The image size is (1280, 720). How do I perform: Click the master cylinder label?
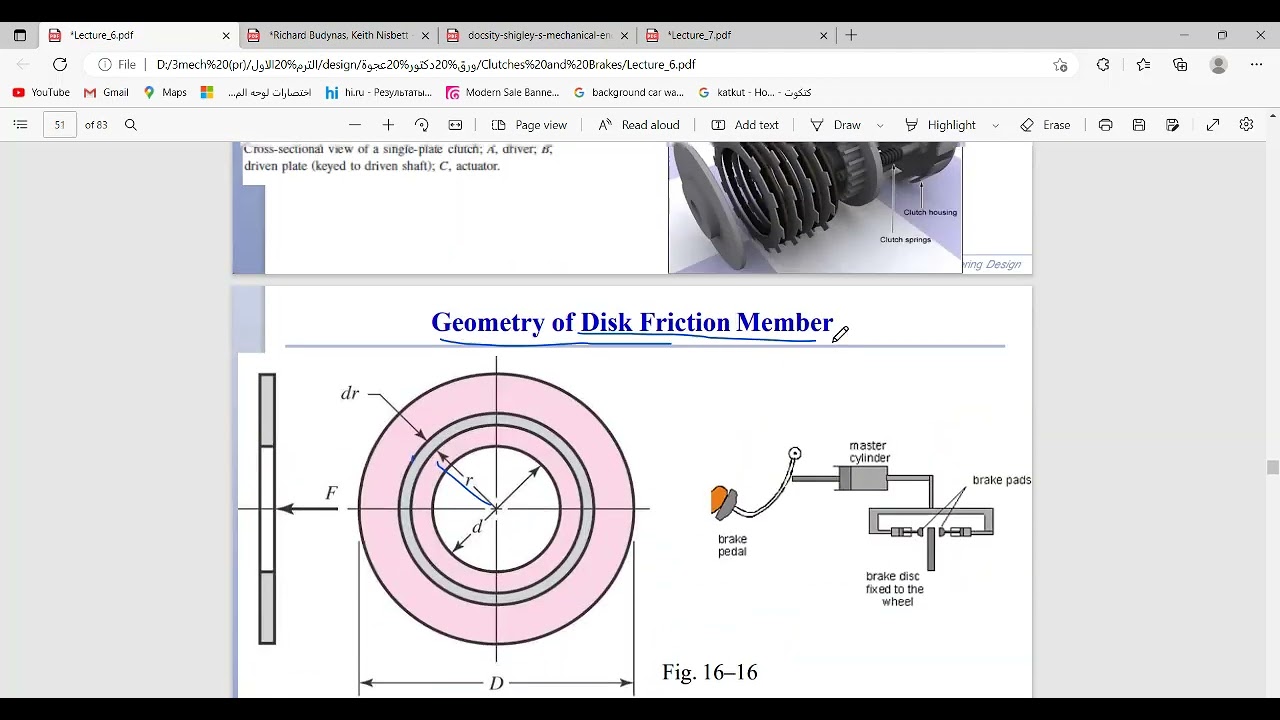(869, 452)
